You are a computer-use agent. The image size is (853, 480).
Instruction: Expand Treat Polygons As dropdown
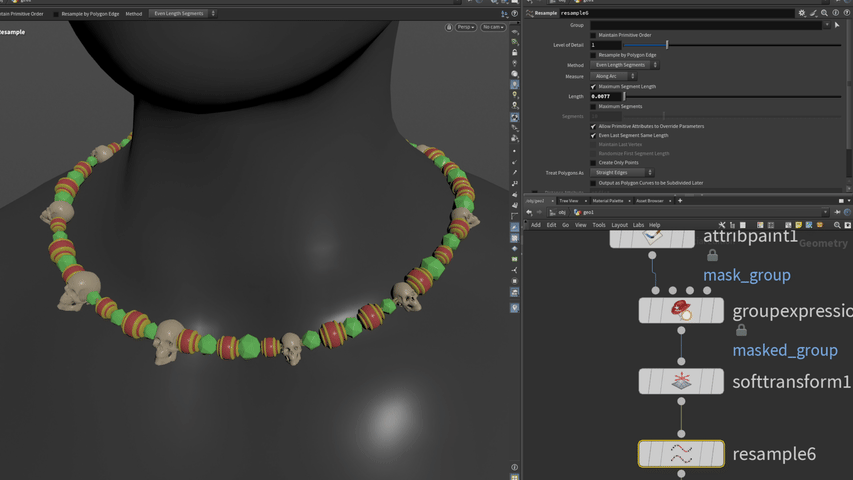(621, 173)
